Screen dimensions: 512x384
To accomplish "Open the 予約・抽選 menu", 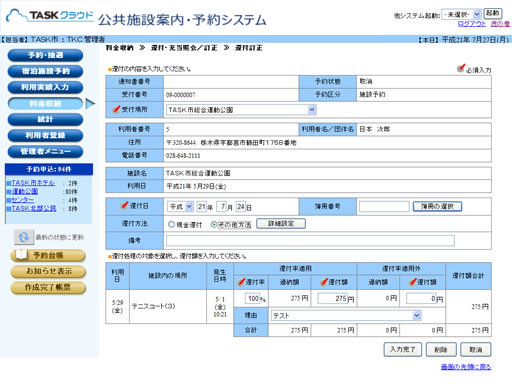I will 45,55.
